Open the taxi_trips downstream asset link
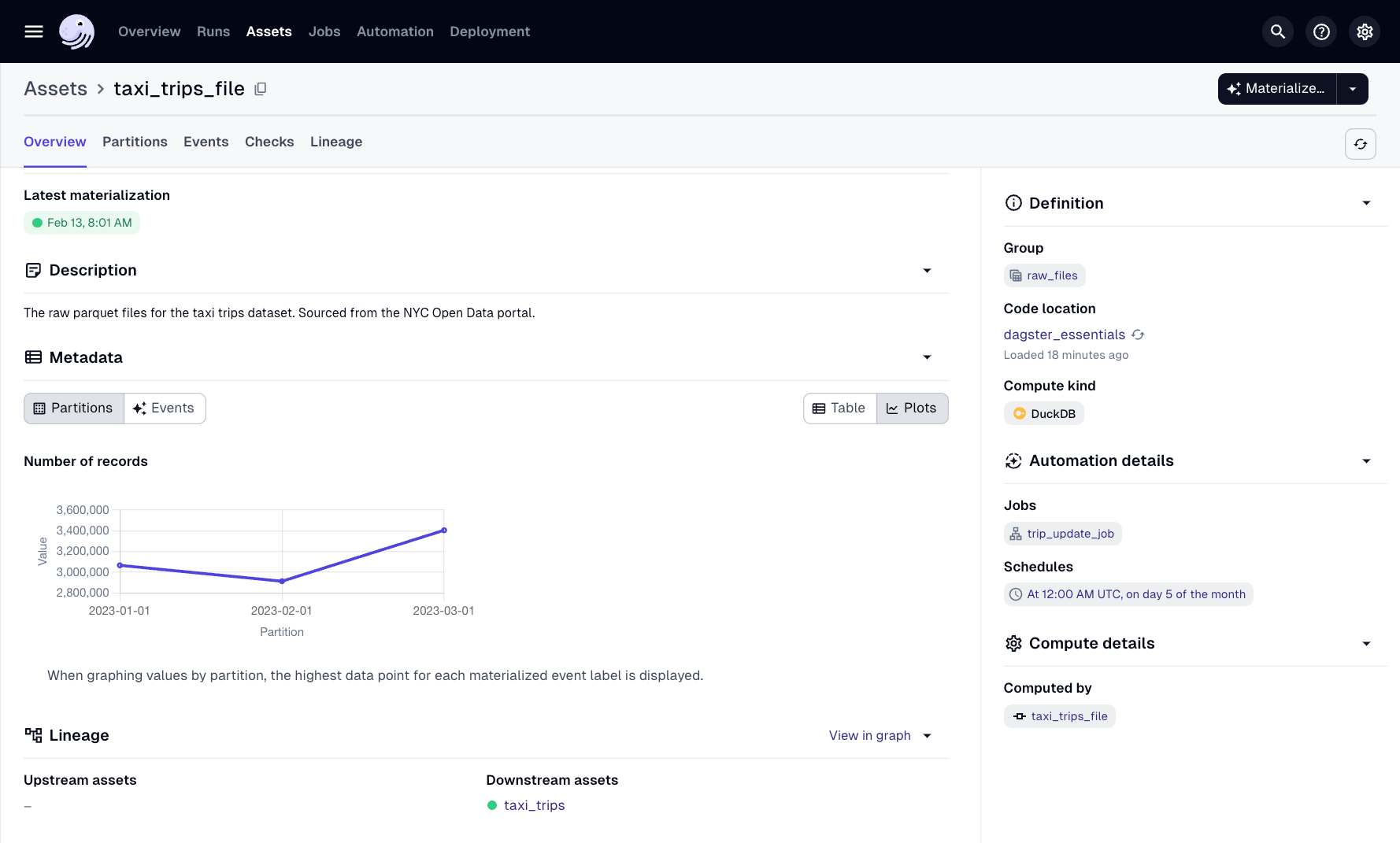The image size is (1400, 843). click(534, 805)
